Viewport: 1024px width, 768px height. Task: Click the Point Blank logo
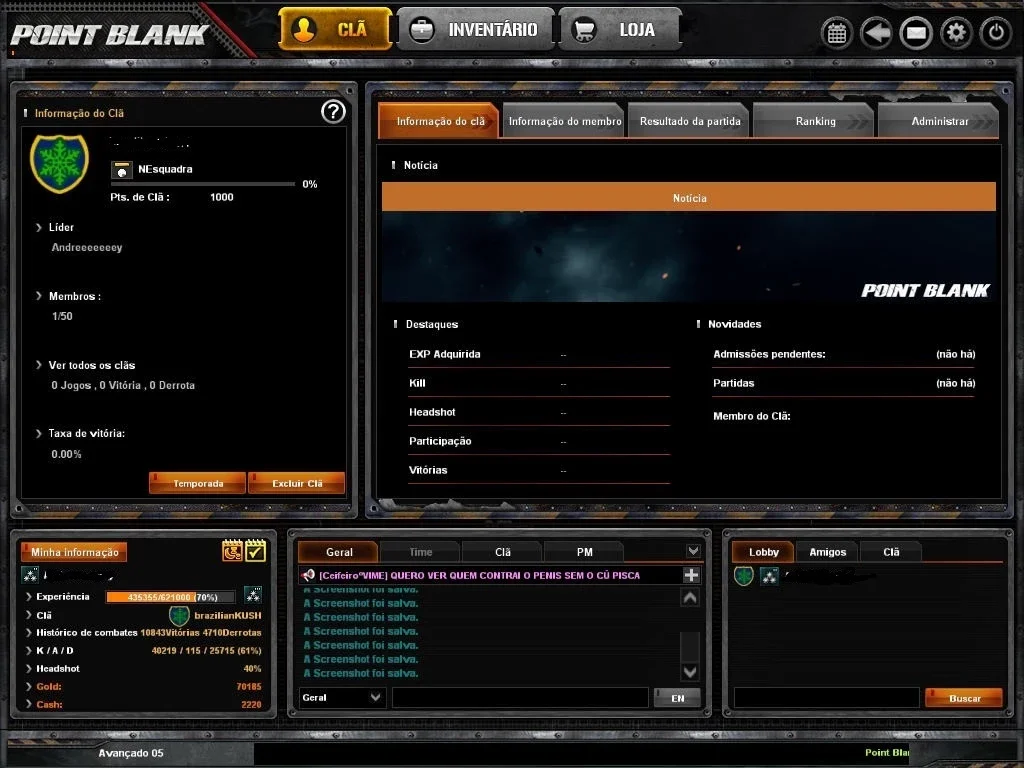[x=110, y=35]
